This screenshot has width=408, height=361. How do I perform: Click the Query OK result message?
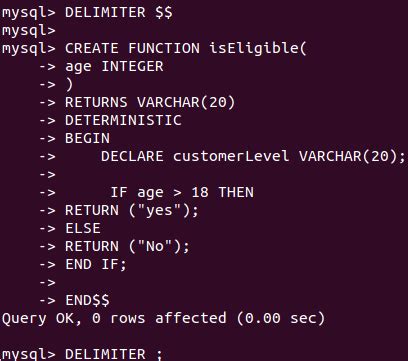163,318
